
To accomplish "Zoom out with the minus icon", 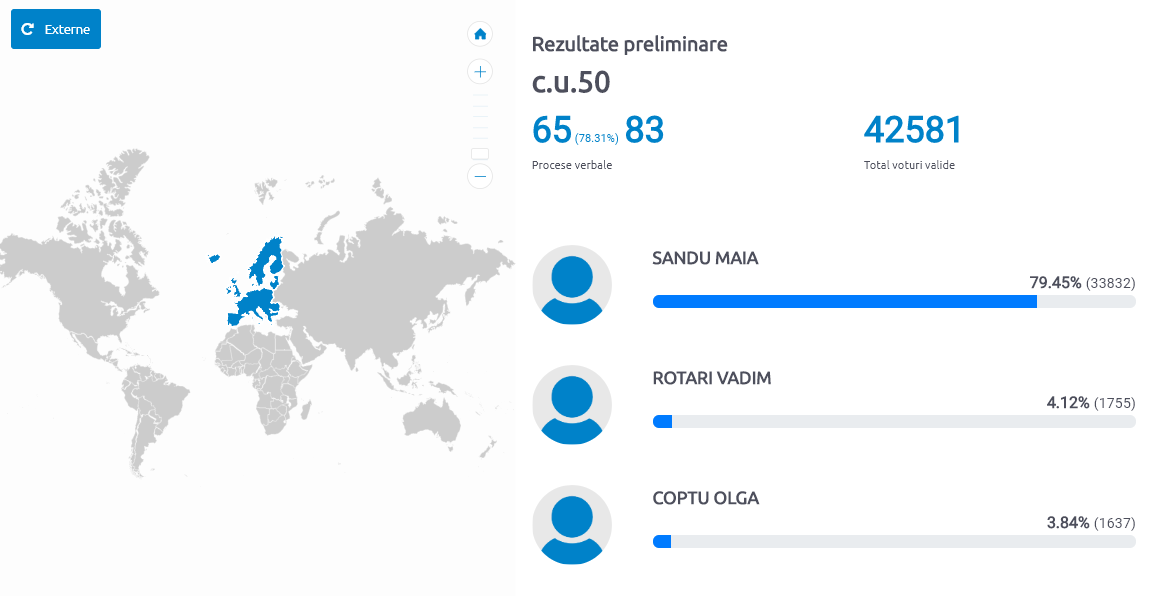I will click(480, 176).
